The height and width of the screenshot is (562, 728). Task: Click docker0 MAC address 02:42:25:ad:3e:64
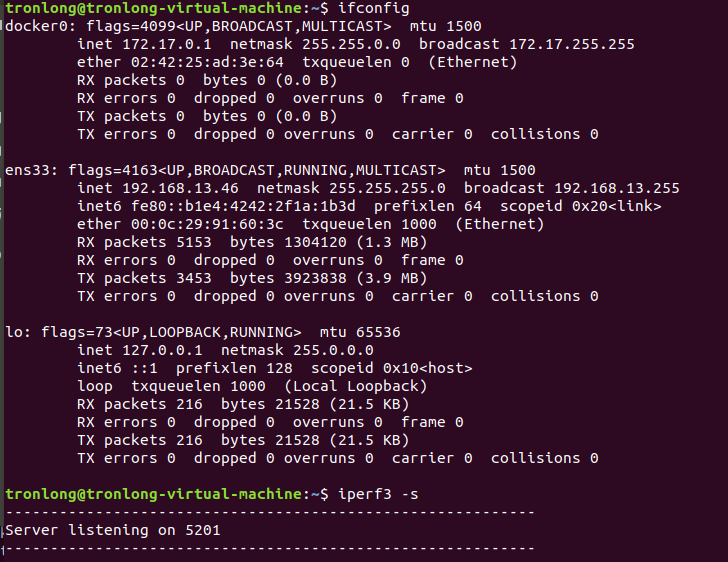pyautogui.click(x=207, y=62)
